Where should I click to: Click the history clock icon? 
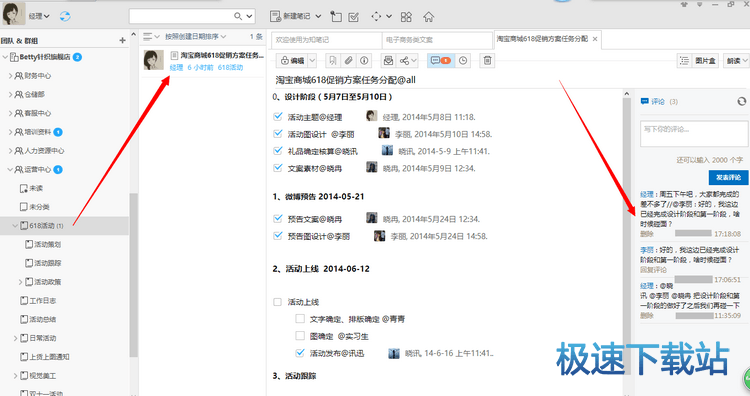point(463,61)
